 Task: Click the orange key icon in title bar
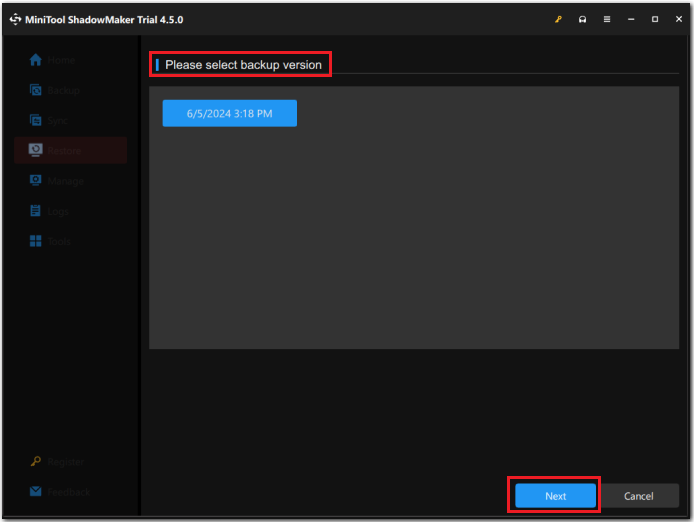[559, 19]
